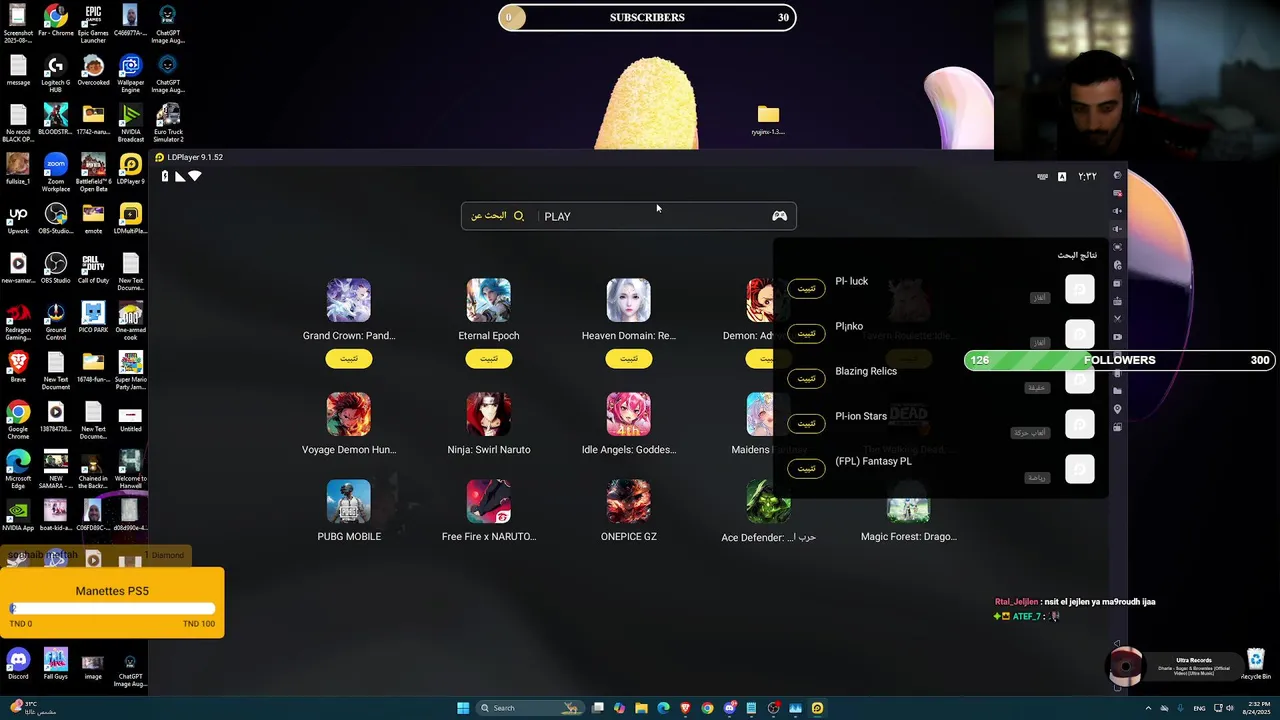Image resolution: width=1280 pixels, height=720 pixels.
Task: Open Fall Guys desktop shortcut
Action: [x=55, y=664]
